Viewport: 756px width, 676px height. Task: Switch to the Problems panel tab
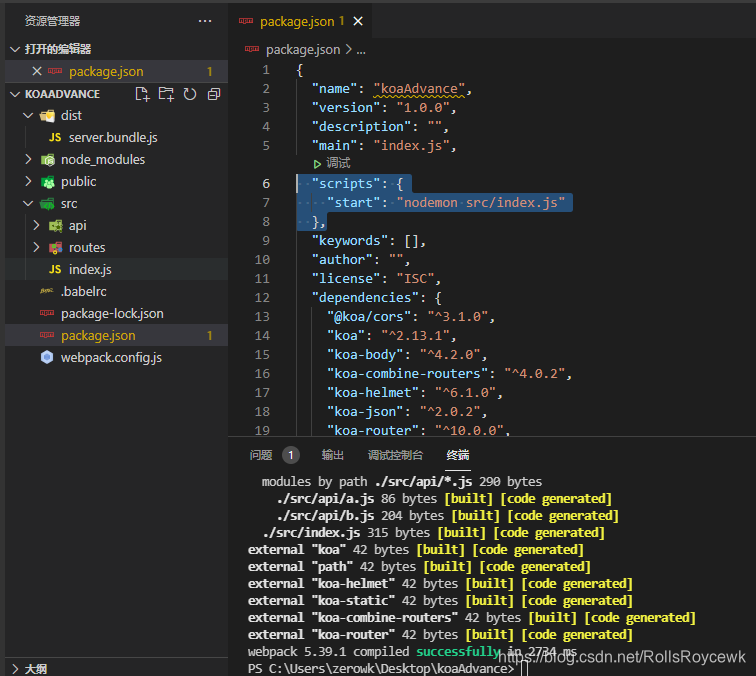click(261, 455)
